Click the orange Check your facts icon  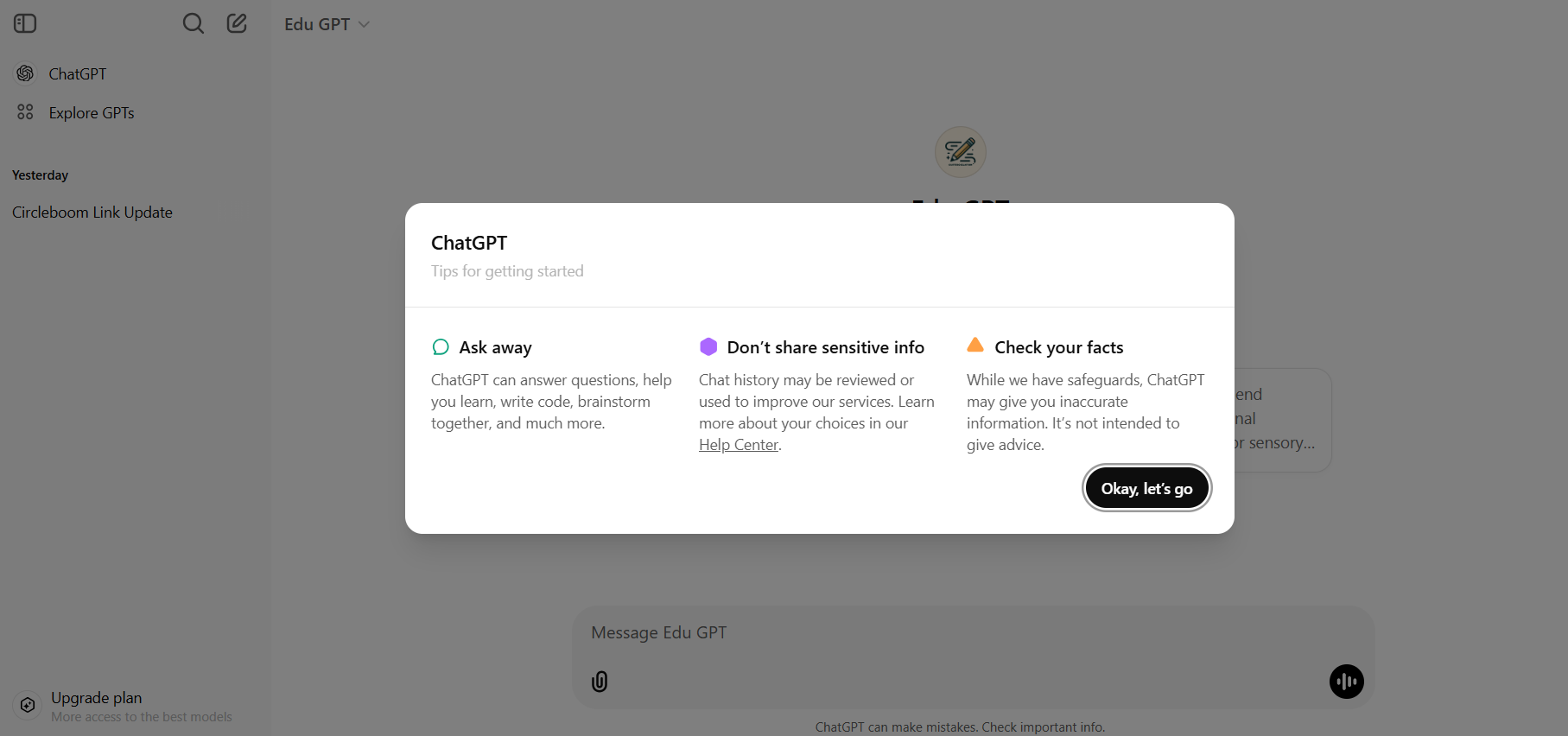pos(975,345)
